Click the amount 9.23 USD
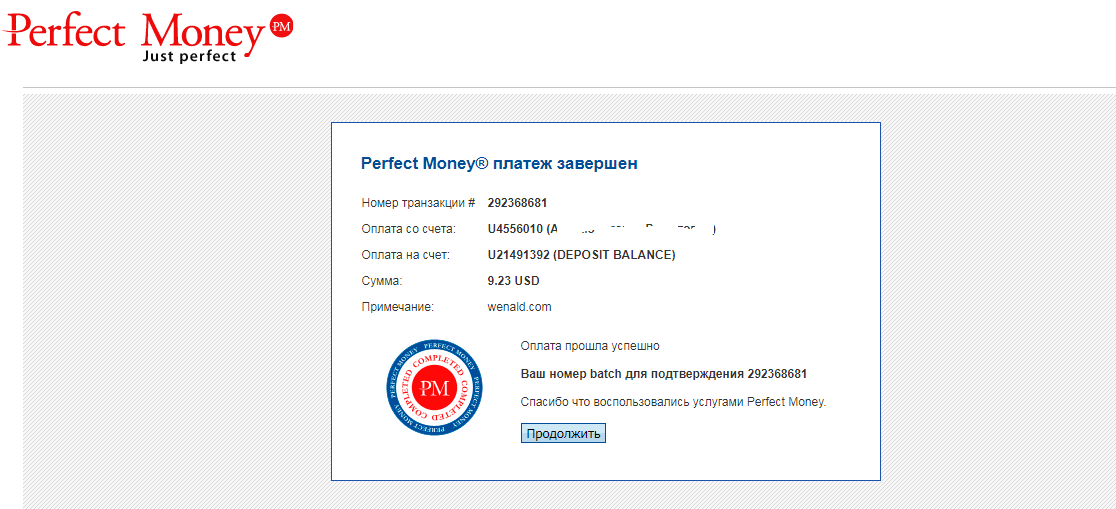 pos(513,281)
